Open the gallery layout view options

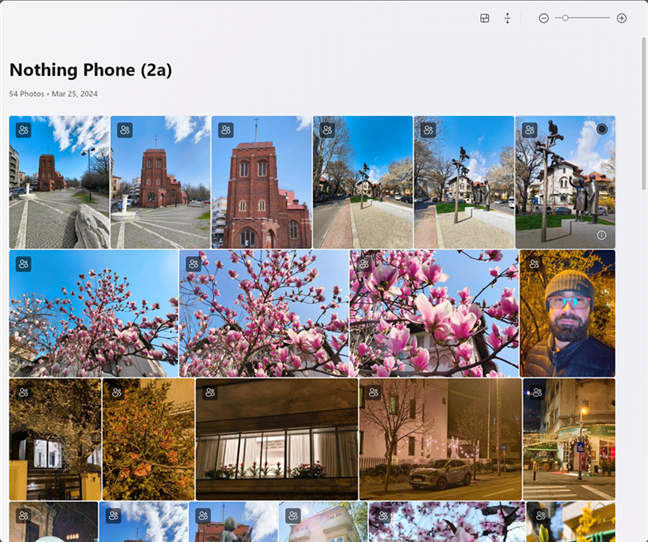(484, 18)
